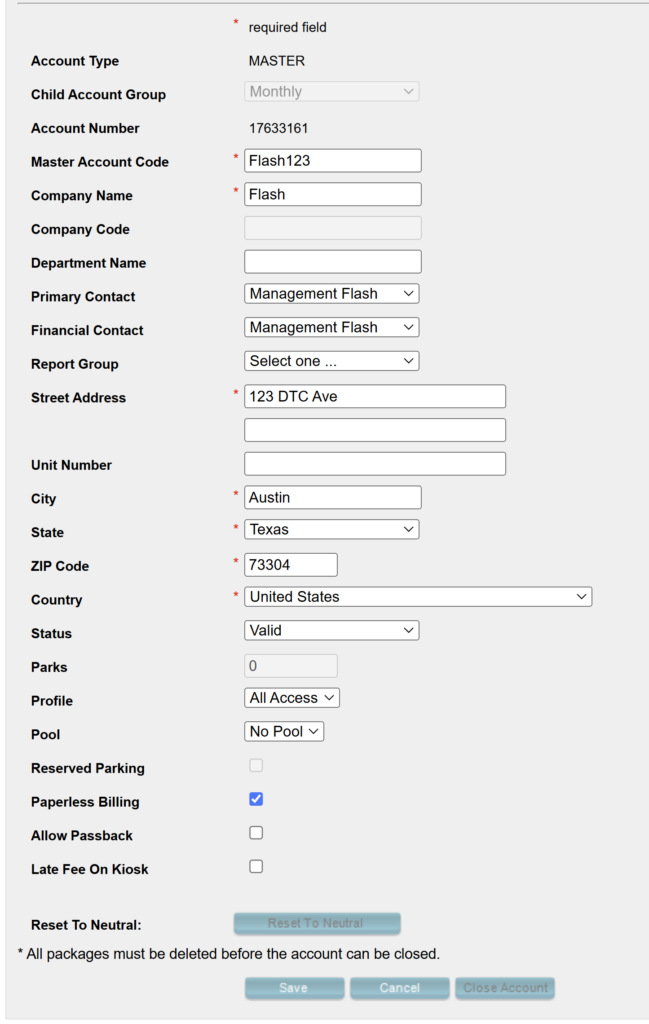Enable Late Fee On Kiosk checkbox
The width and height of the screenshot is (649, 1024).
point(256,867)
